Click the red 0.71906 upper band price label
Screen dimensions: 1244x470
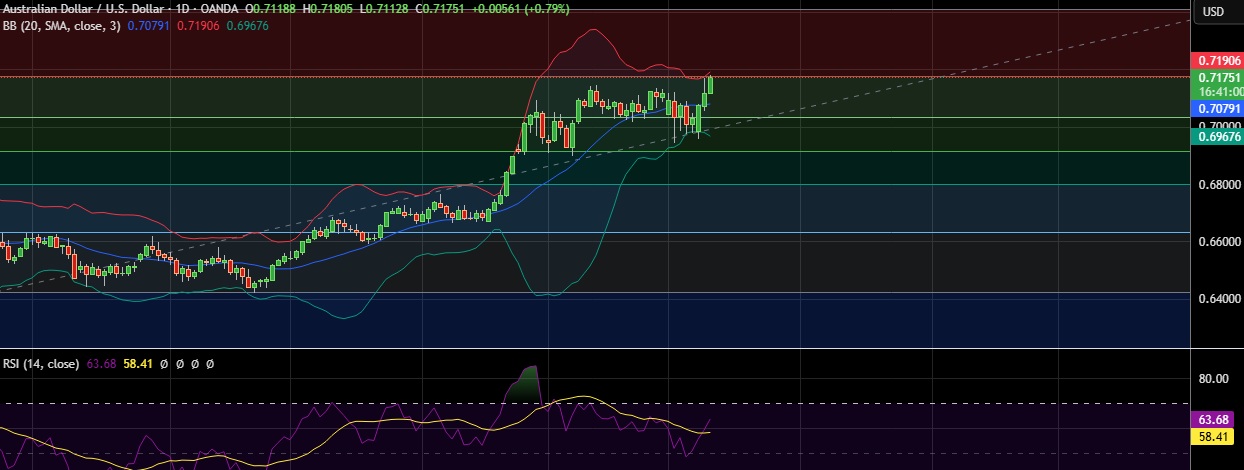pos(1218,61)
